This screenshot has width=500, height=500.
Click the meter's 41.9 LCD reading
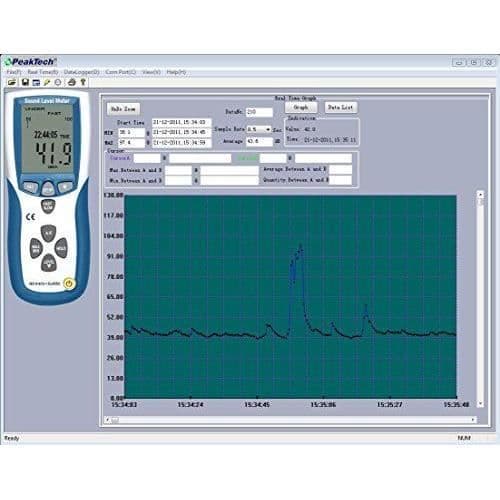(x=54, y=153)
